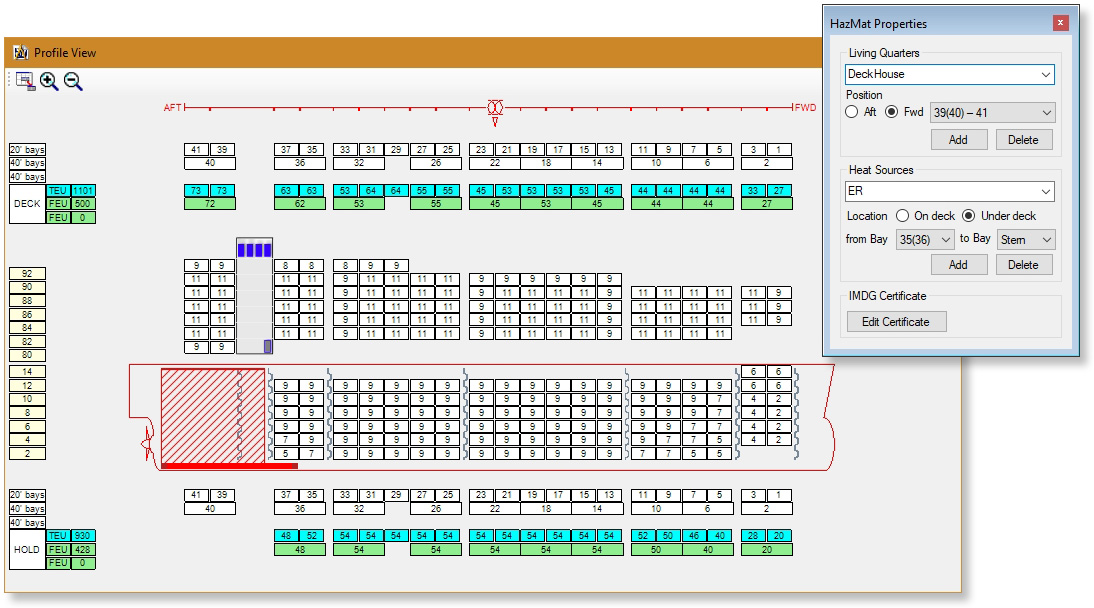Click HOLD FEU value 428

pyautogui.click(x=83, y=549)
